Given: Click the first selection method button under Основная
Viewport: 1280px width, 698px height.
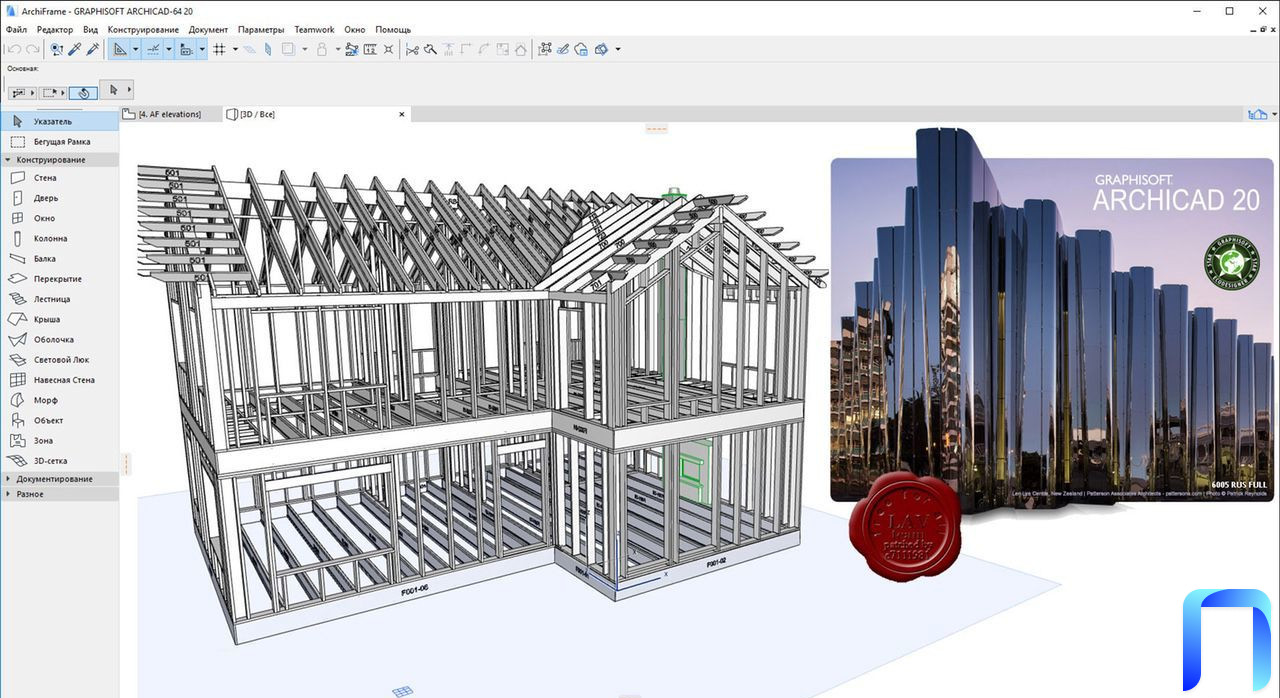Looking at the screenshot, I should point(21,92).
